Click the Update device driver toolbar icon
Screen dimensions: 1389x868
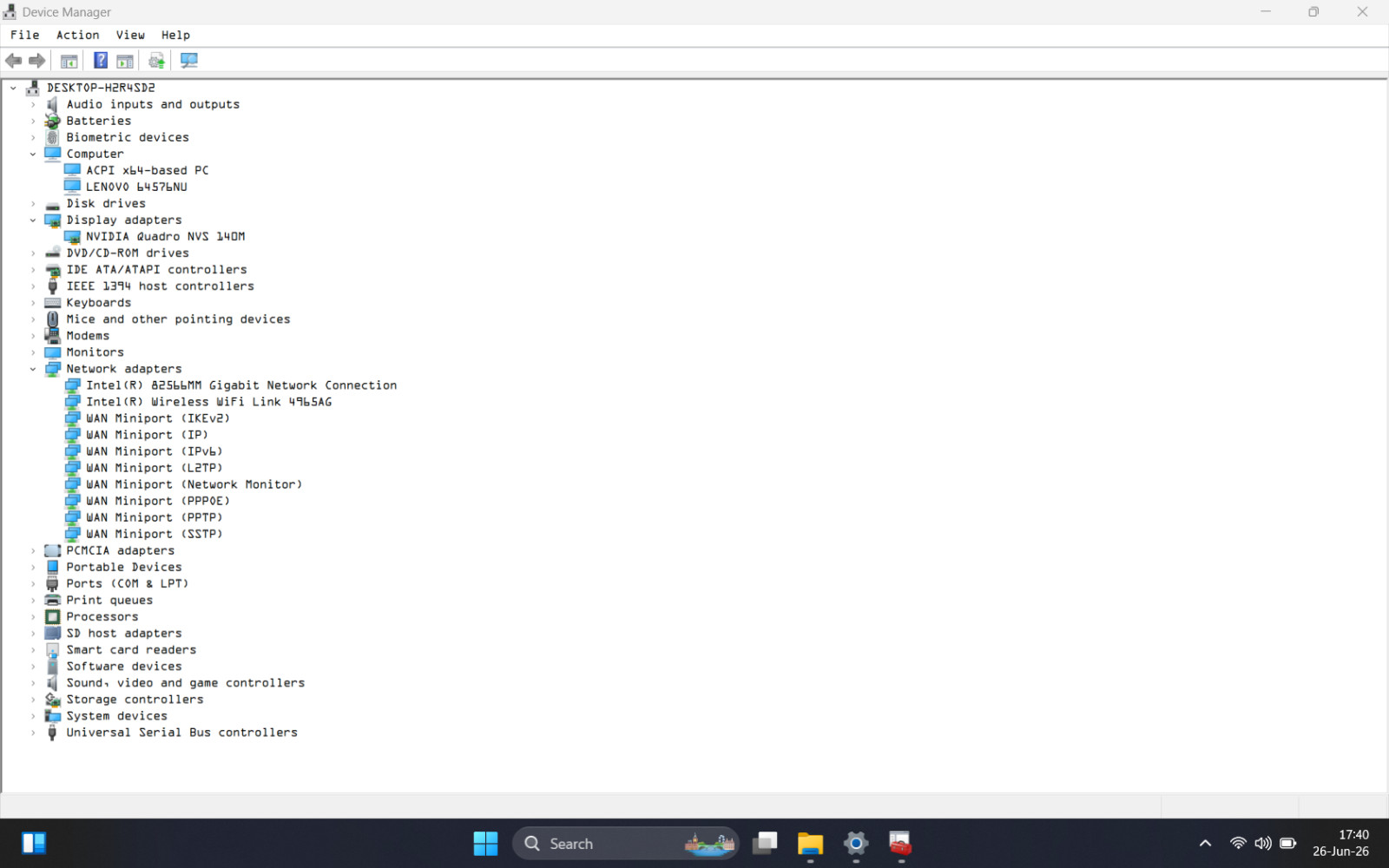point(156,61)
